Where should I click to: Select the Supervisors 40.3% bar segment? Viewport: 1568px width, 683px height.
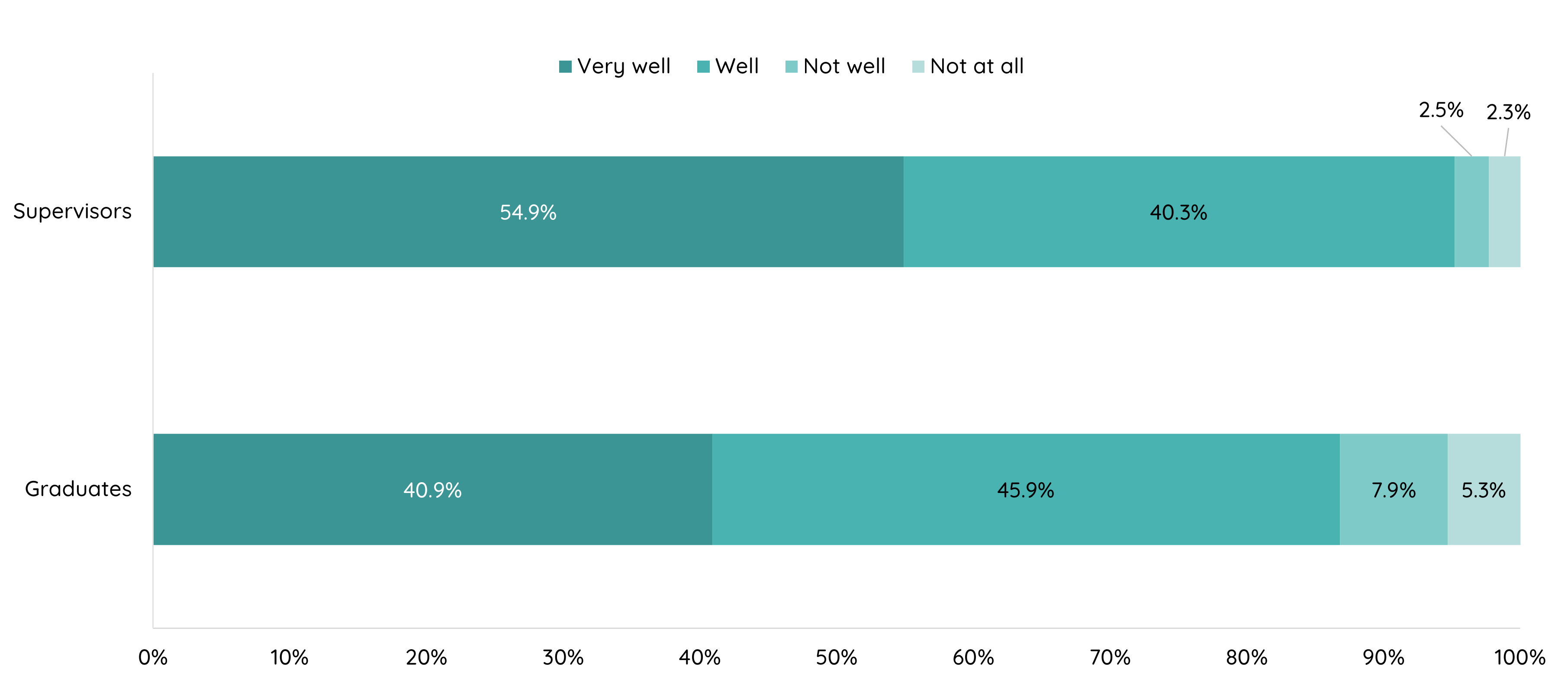pos(1178,211)
